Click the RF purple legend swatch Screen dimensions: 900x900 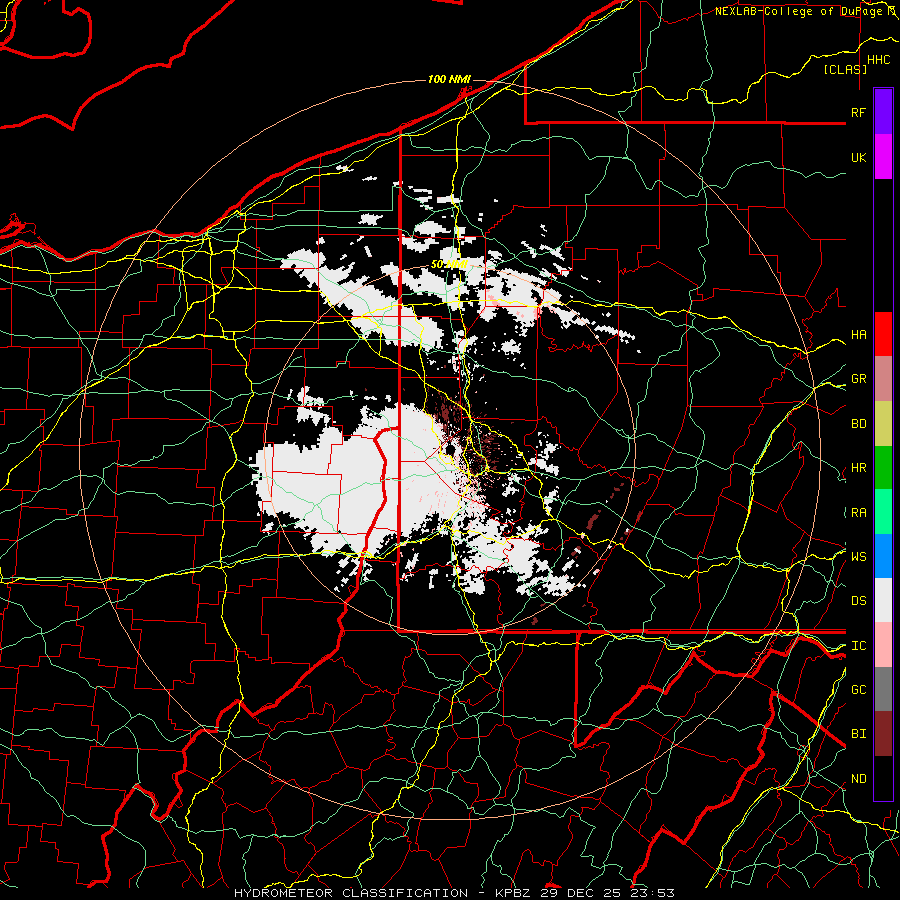[x=883, y=112]
